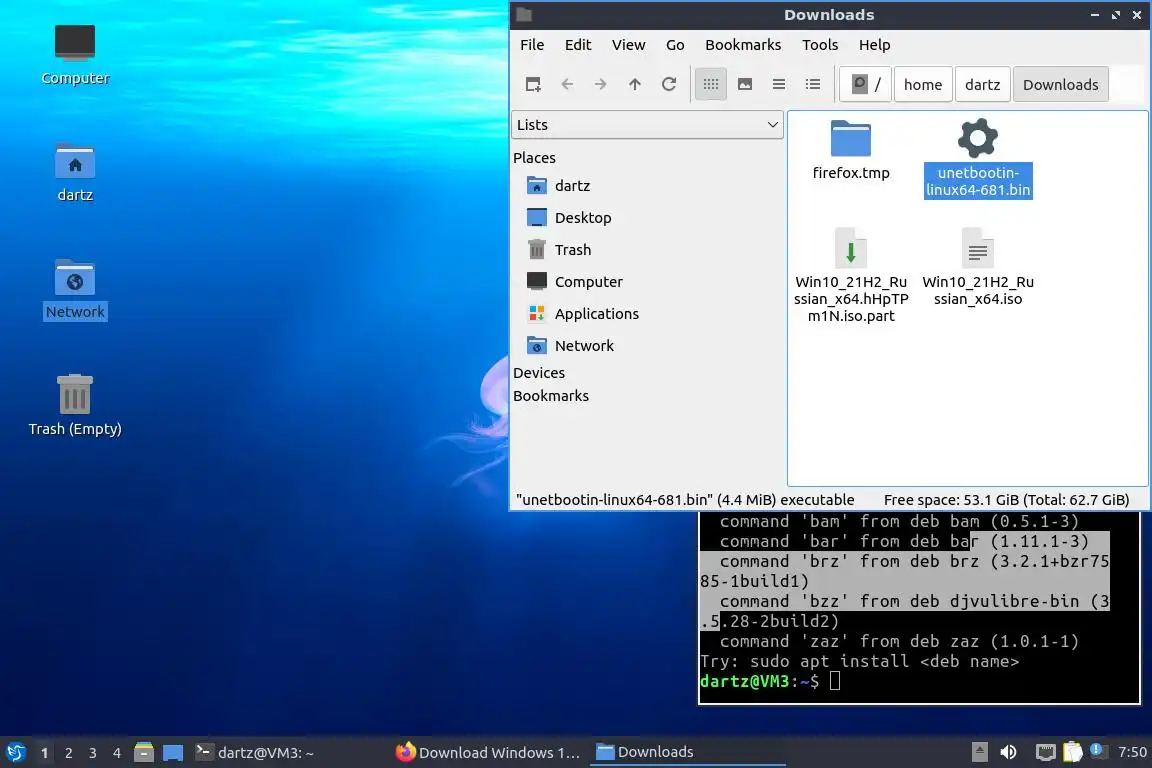Select the firefox.tmp folder

tap(851, 150)
